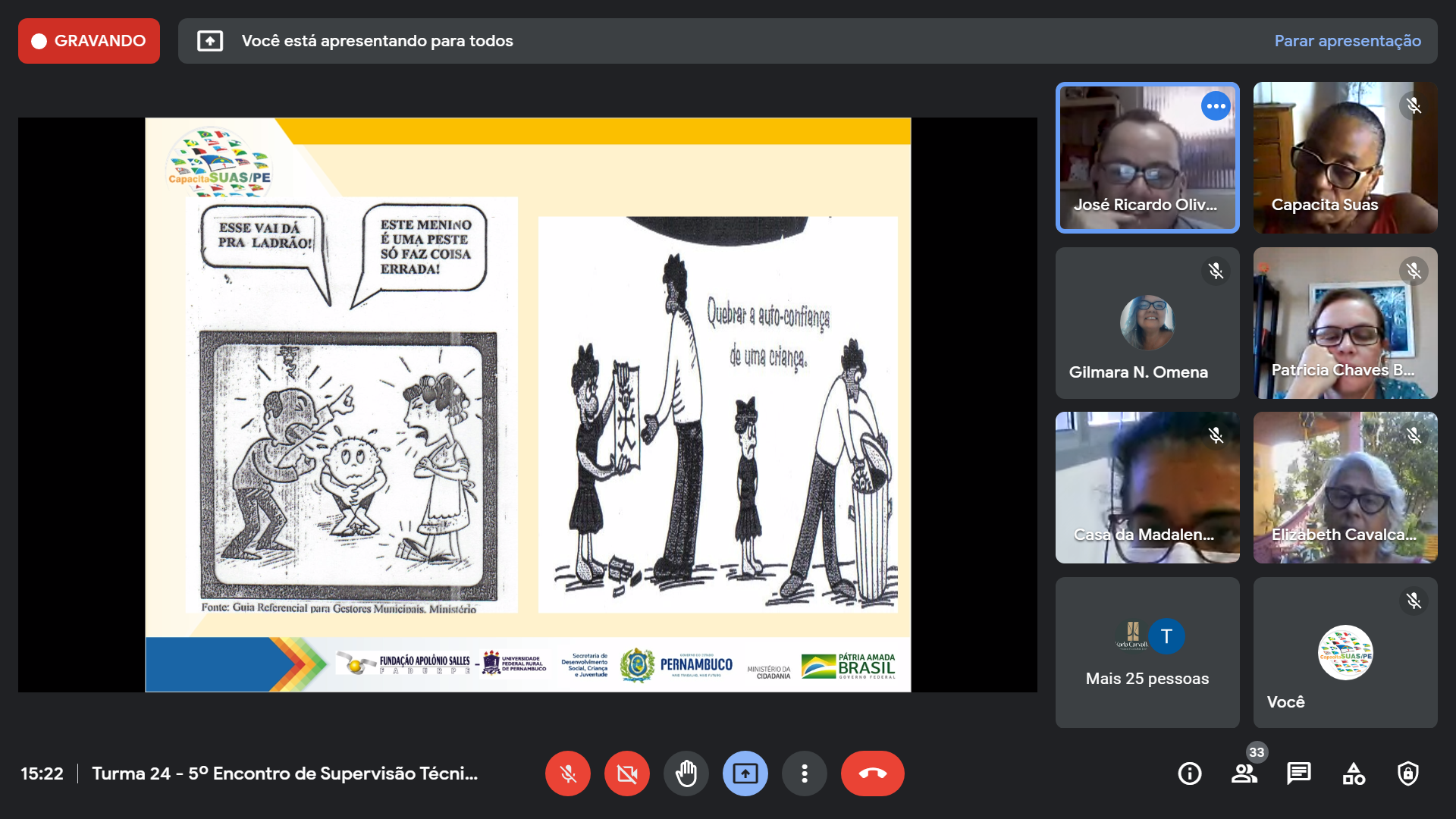Open Mais 25 pessoas tile

[x=1147, y=652]
